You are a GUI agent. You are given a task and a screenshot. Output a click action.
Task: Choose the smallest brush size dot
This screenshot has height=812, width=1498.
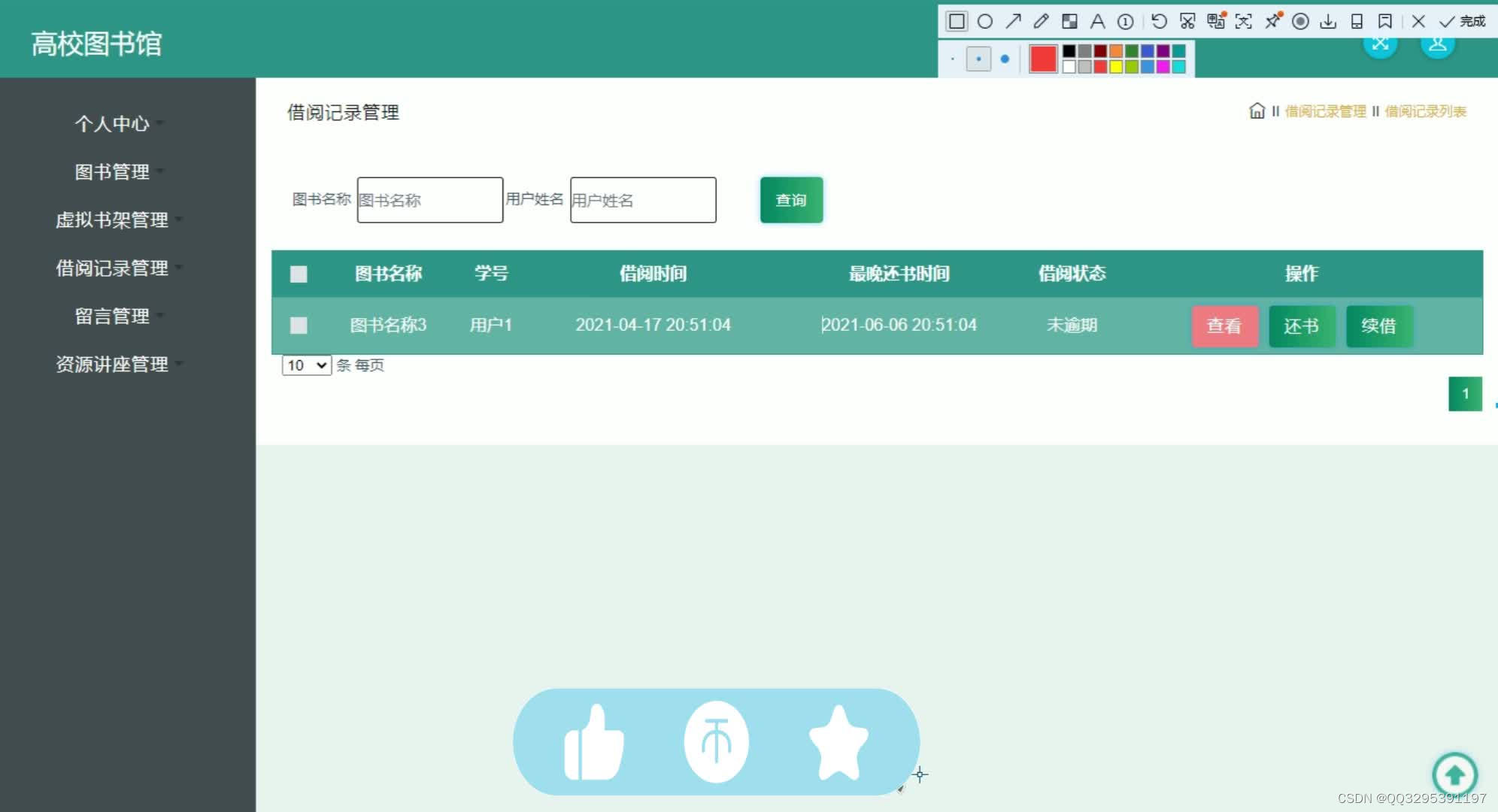(x=952, y=59)
